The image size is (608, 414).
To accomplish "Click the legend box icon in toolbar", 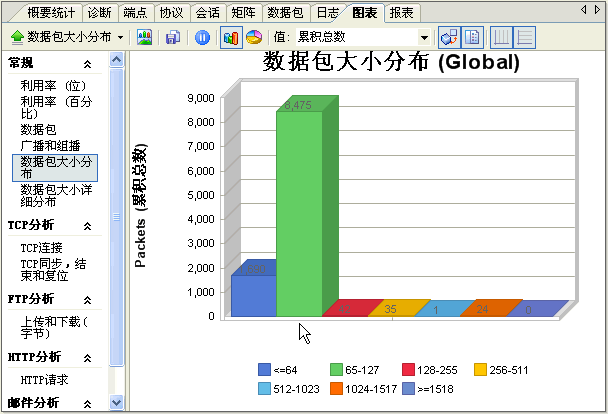I will coord(474,37).
